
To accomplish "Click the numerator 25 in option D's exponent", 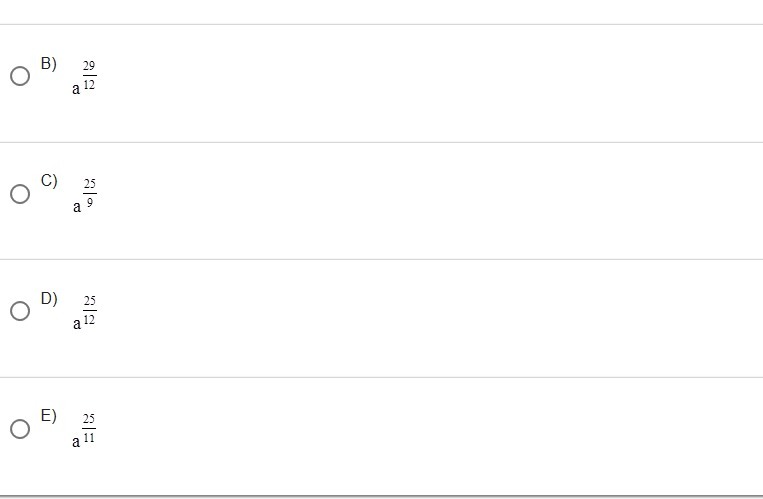I will (x=90, y=301).
